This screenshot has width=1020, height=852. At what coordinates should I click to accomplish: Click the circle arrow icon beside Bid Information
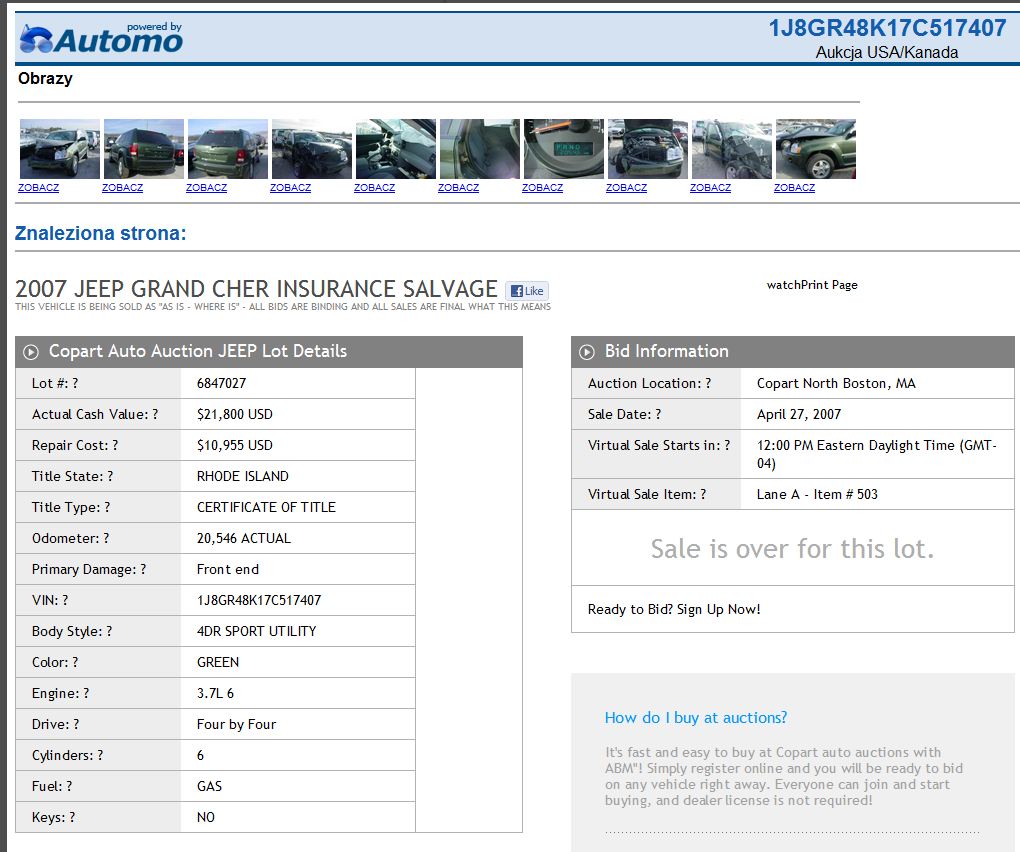click(x=586, y=352)
